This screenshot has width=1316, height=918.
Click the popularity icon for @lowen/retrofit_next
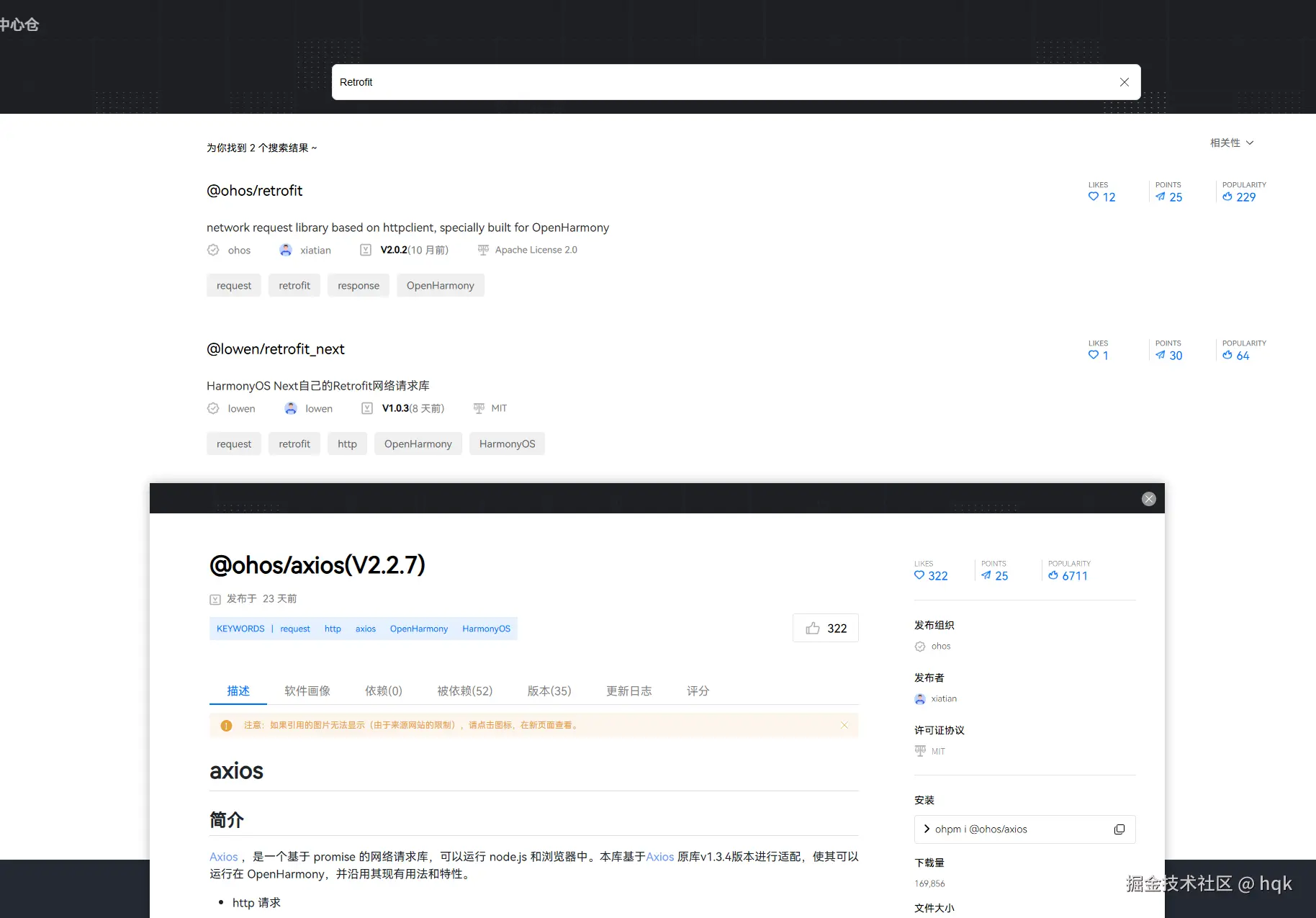(1227, 355)
